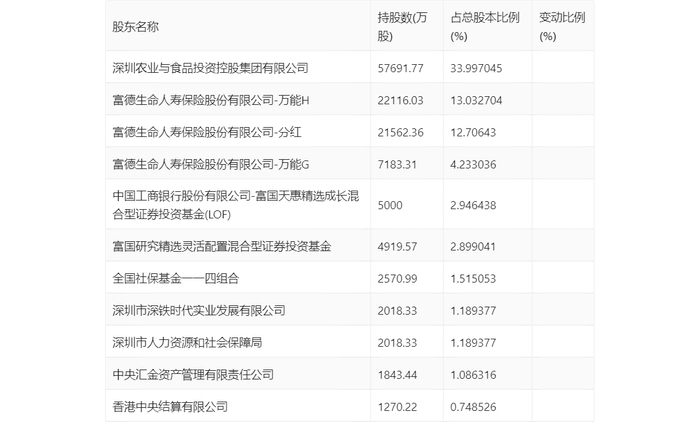Select 全国社保基金一一四组合 row name

point(175,278)
